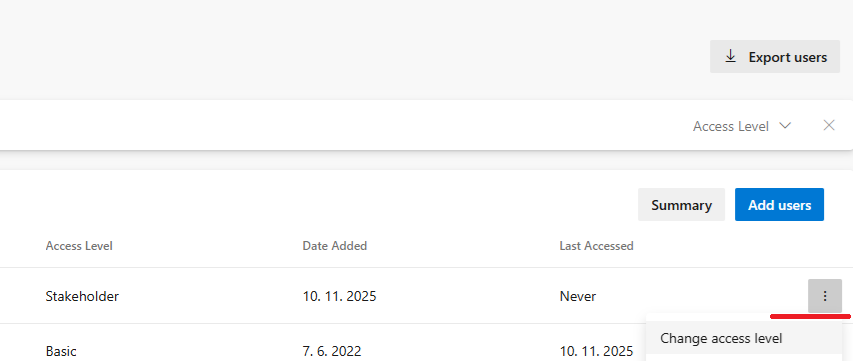The height and width of the screenshot is (361, 853).
Task: Focus the empty filter bar search area
Action: pos(337,126)
